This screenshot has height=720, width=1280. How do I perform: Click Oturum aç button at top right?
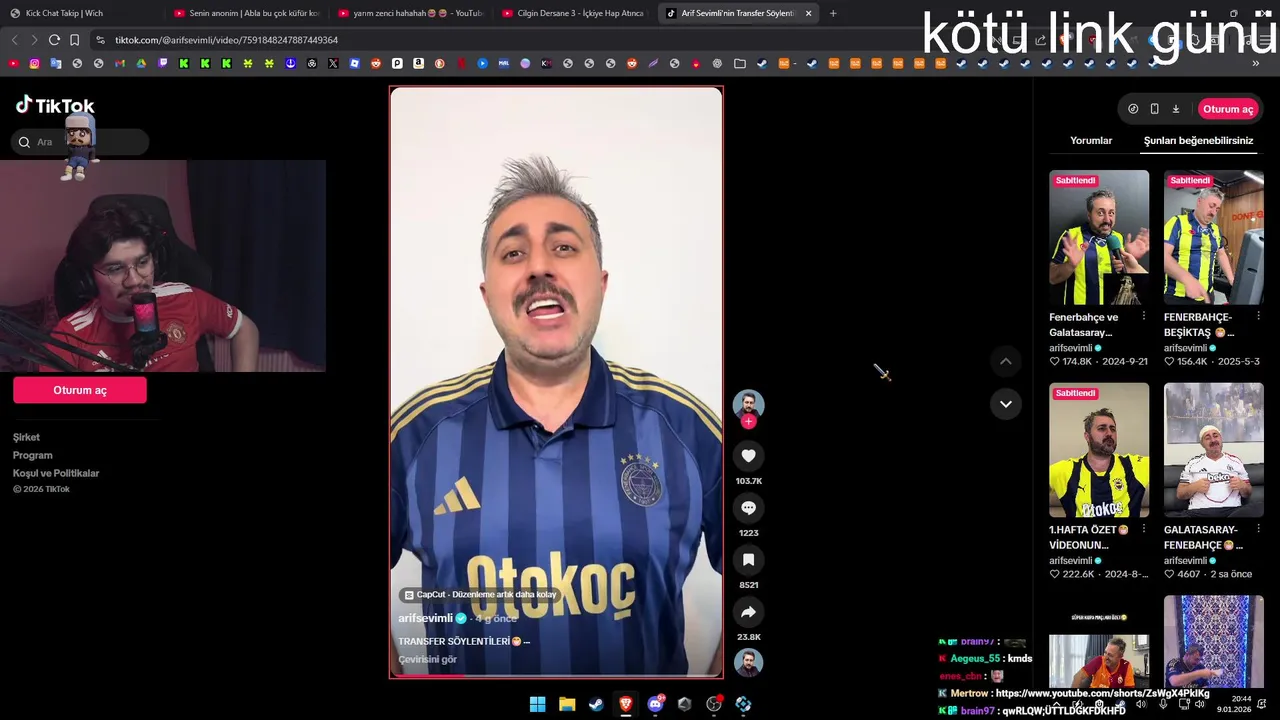[1228, 109]
